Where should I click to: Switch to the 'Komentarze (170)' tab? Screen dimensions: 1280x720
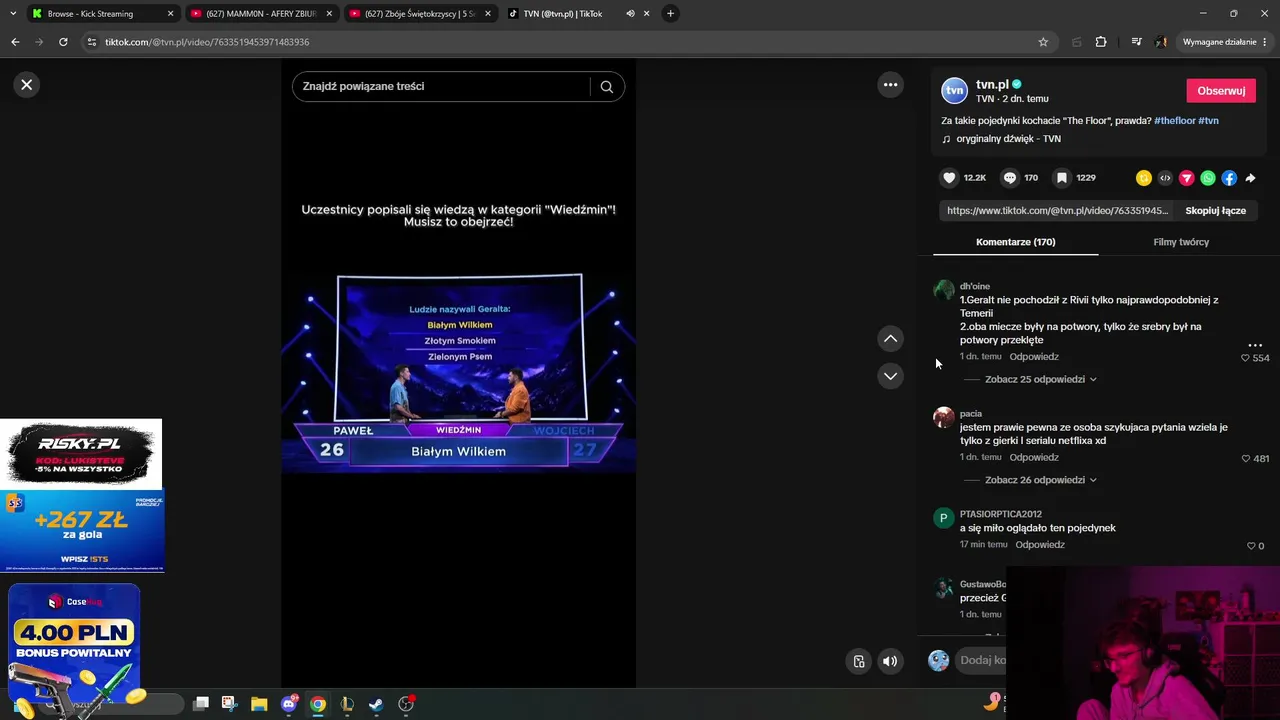point(1015,242)
